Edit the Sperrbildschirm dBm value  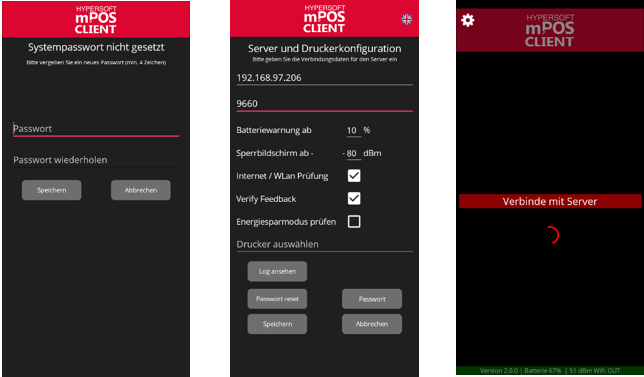(353, 154)
